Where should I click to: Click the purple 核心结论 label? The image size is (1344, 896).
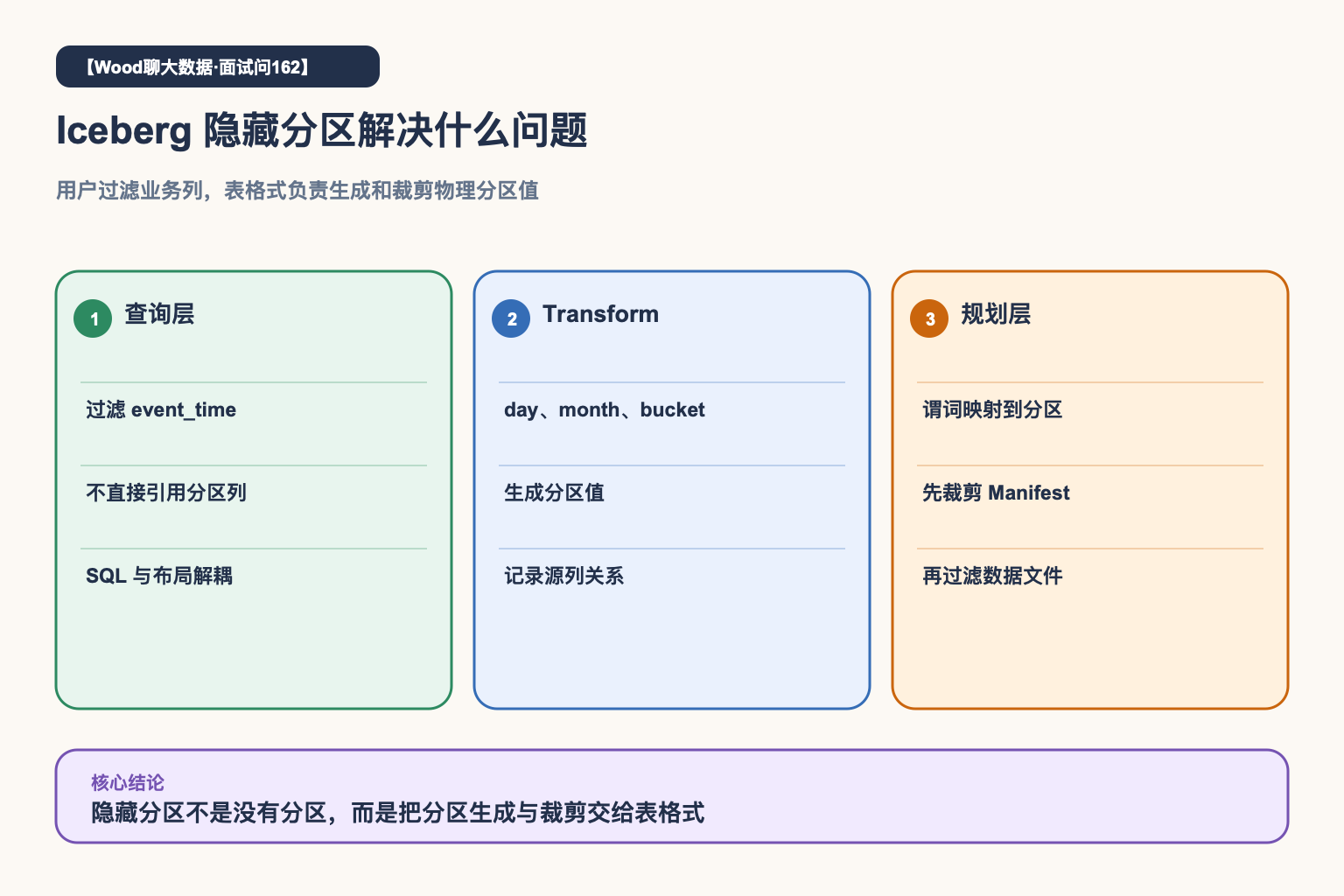tap(128, 782)
